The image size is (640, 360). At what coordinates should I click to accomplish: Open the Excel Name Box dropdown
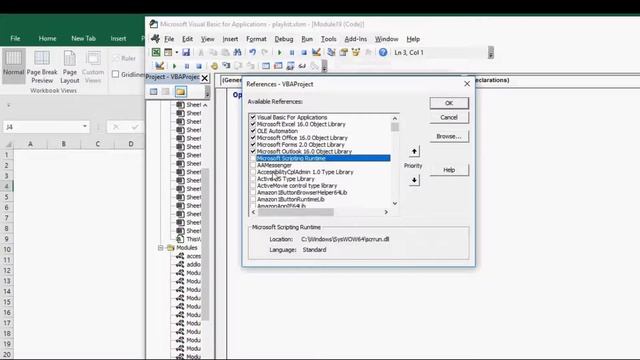[x=84, y=127]
